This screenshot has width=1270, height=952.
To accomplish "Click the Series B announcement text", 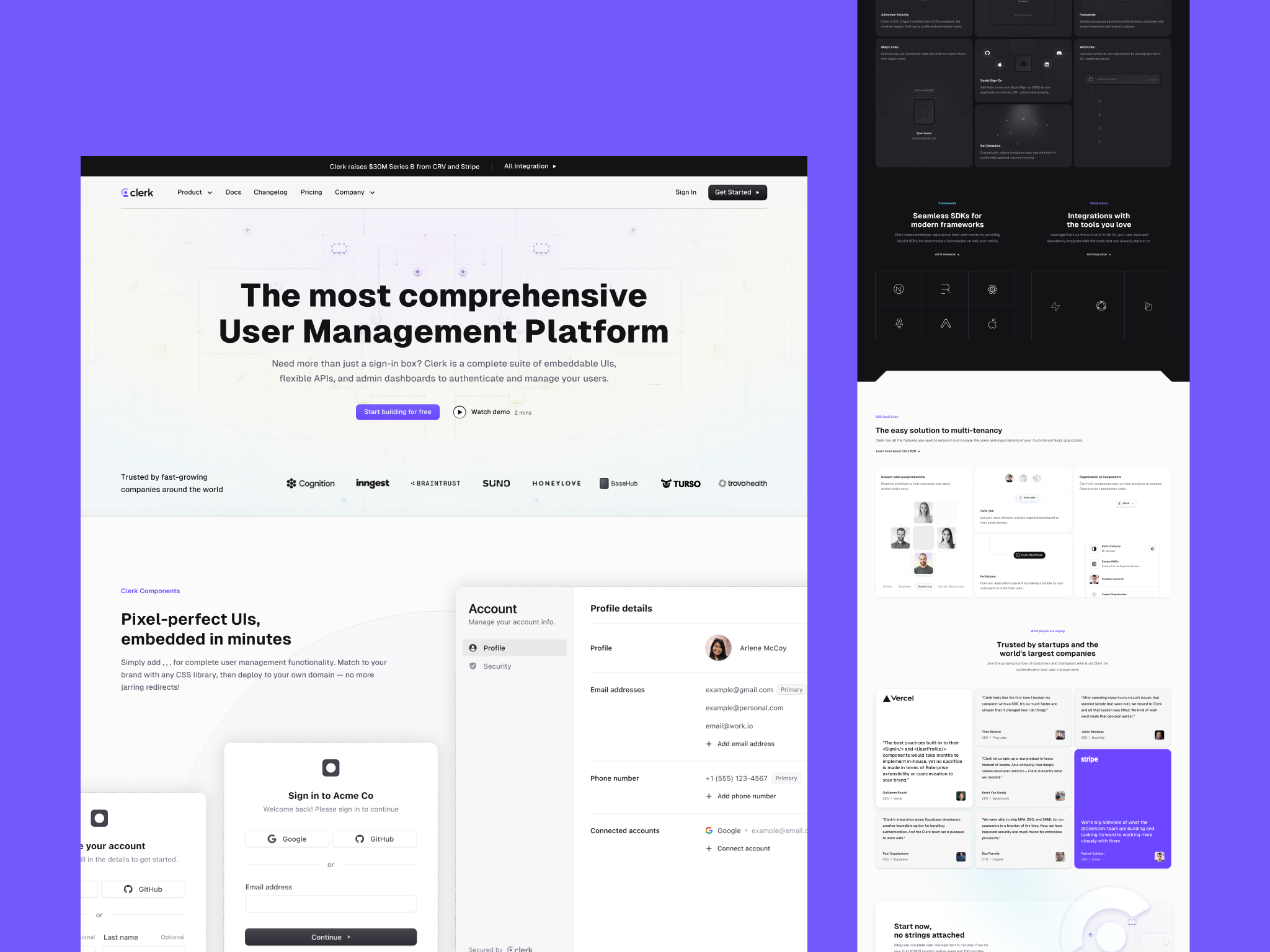I will tap(404, 166).
